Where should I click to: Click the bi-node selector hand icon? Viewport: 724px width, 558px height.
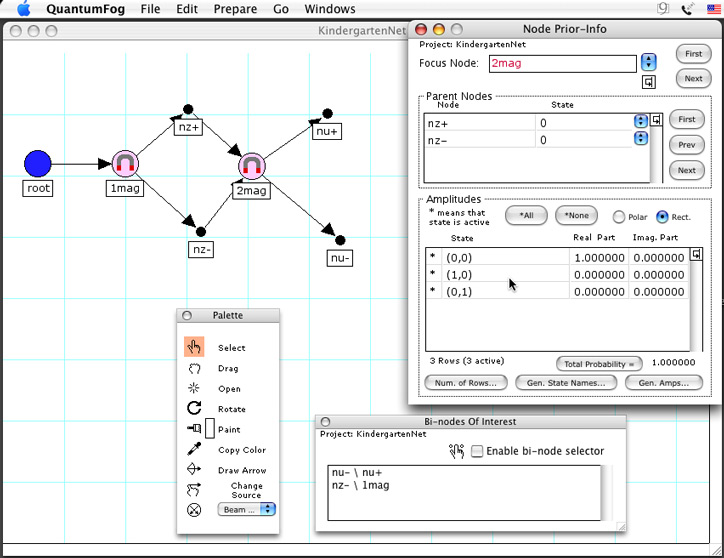point(457,451)
